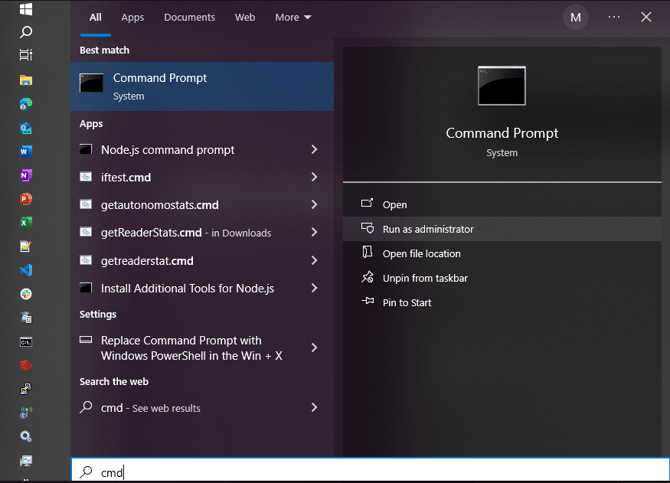Switch to the All tab
Viewport: 670px width, 483px height.
click(x=95, y=18)
